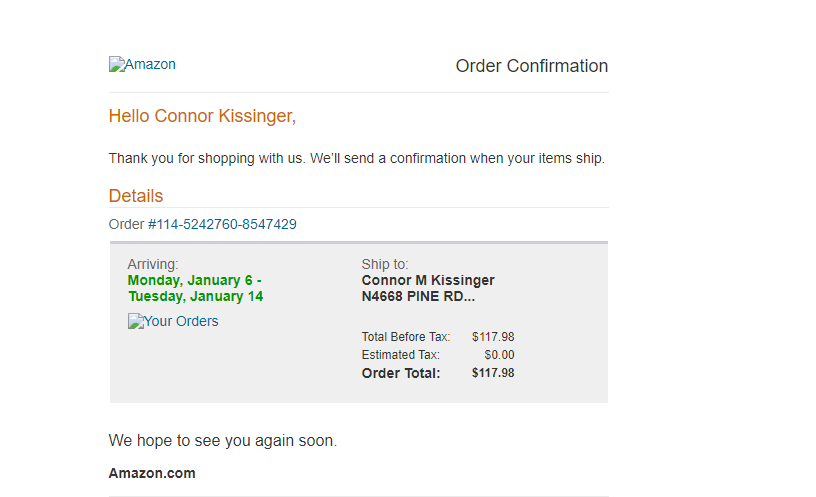
Task: Click the Order Confirmation heading
Action: pos(532,66)
